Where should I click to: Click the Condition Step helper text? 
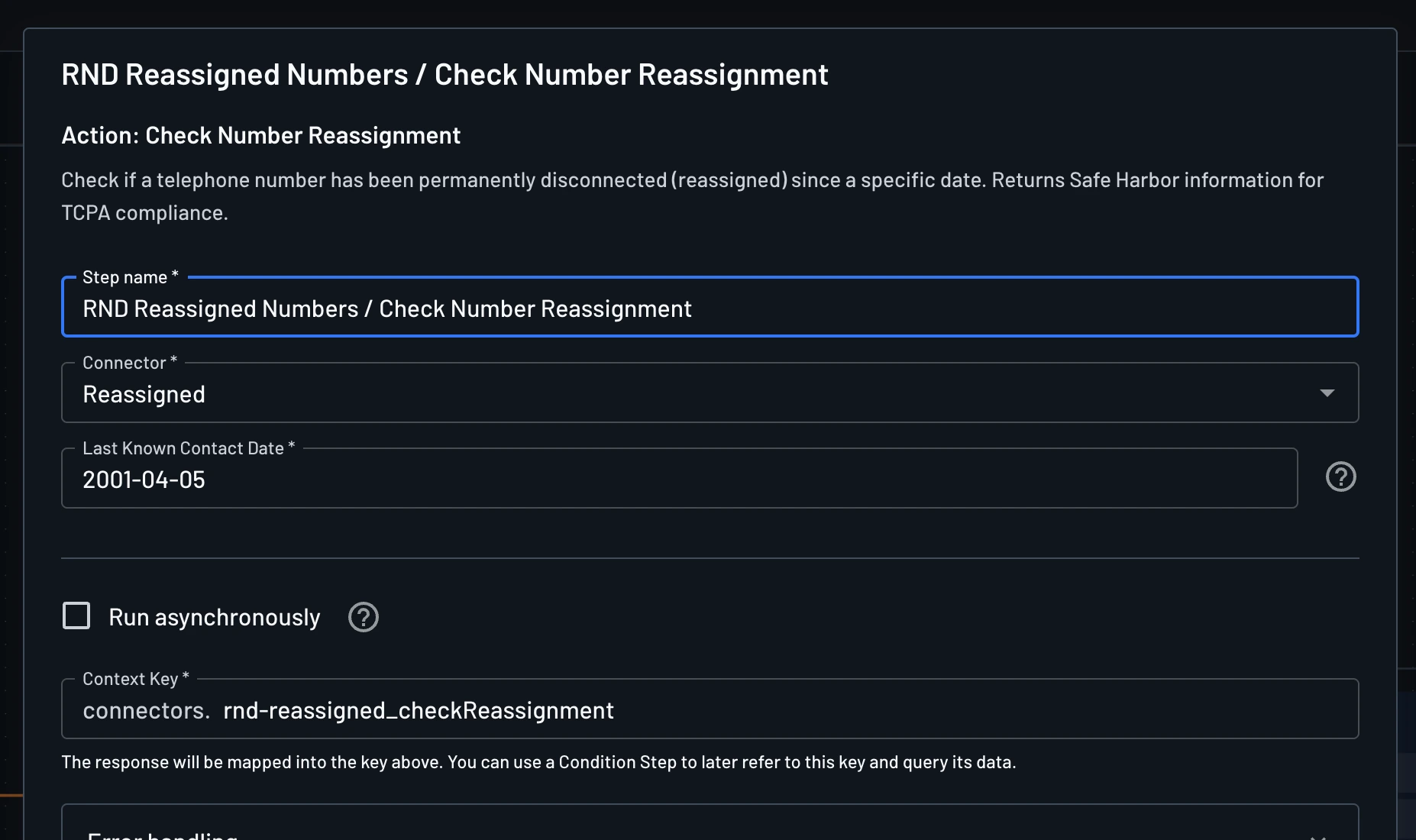tap(538, 762)
